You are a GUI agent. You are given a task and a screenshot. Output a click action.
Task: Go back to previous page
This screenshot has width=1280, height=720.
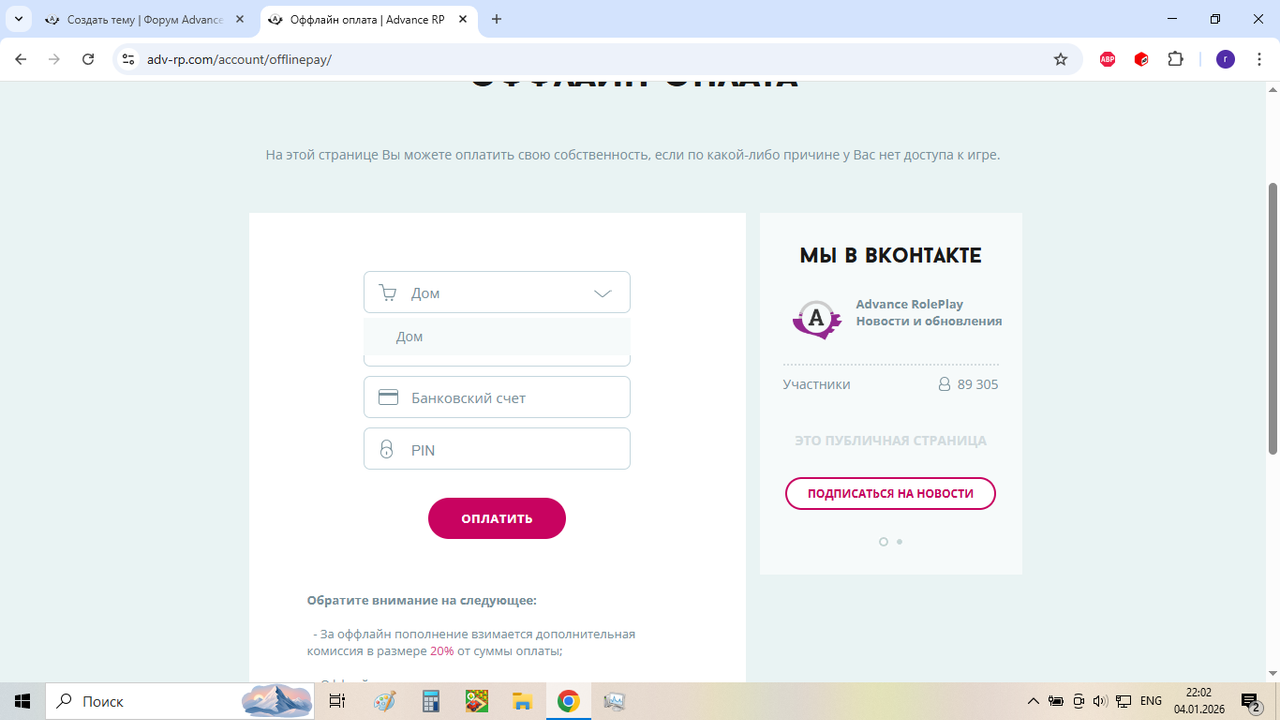pyautogui.click(x=21, y=59)
